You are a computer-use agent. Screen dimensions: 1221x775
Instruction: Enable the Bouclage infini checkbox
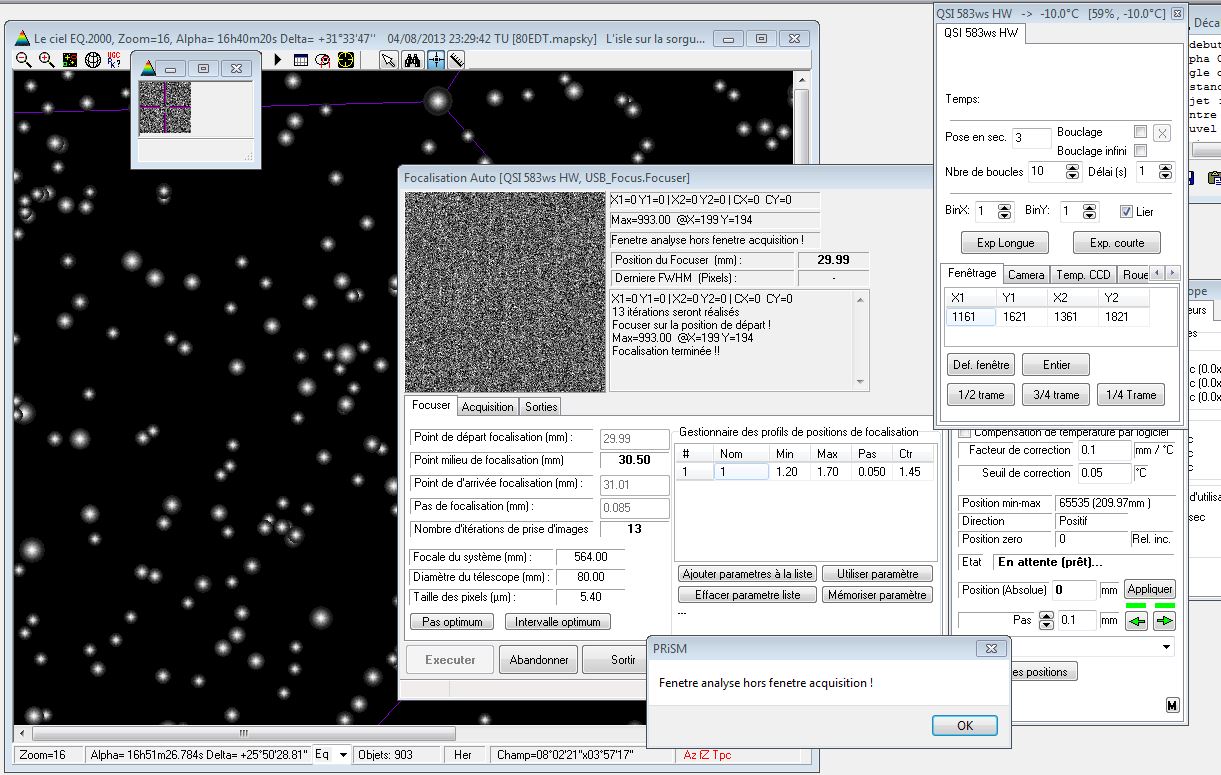tap(1140, 151)
